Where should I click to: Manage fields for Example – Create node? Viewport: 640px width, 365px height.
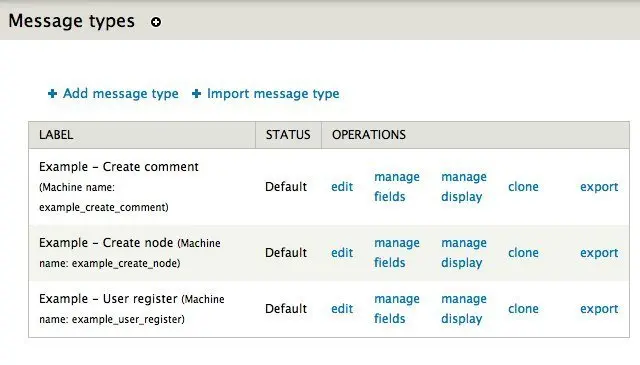[397, 253]
